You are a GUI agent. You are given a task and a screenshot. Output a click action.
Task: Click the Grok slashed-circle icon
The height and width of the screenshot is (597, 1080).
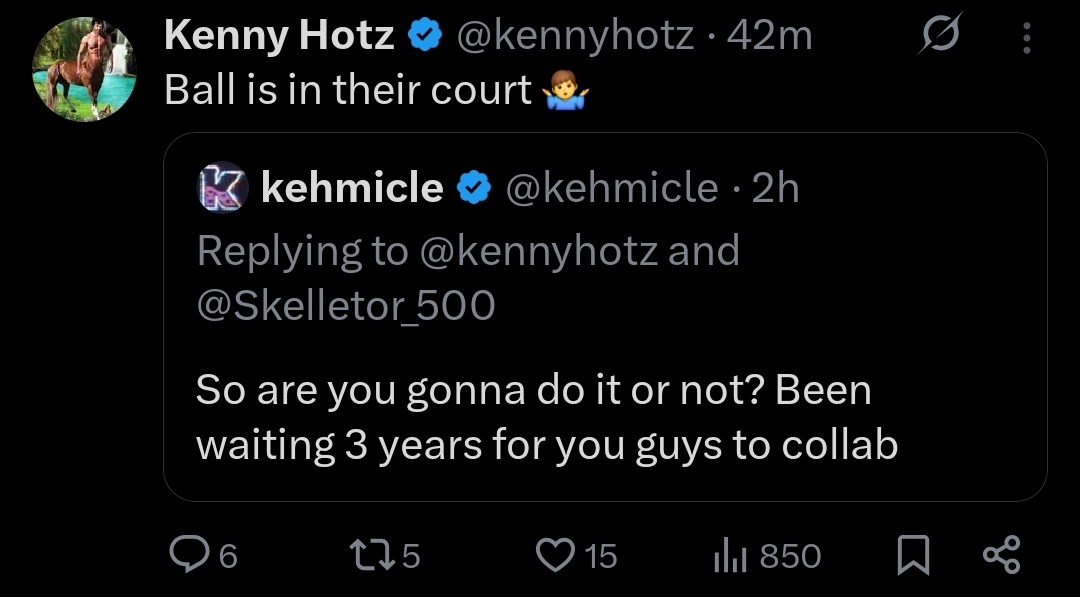(941, 38)
